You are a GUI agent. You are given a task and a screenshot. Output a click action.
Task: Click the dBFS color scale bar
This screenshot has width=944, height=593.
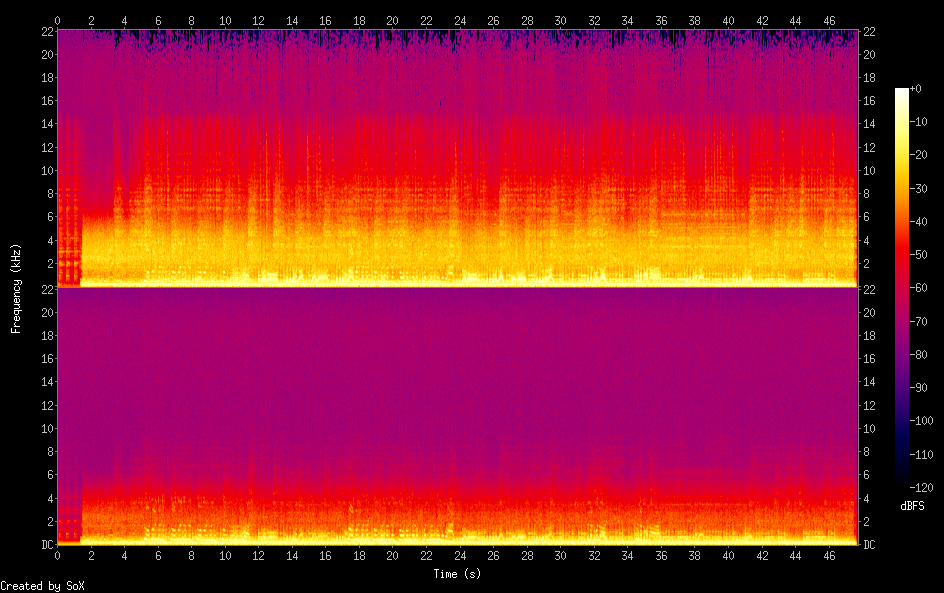pyautogui.click(x=901, y=288)
